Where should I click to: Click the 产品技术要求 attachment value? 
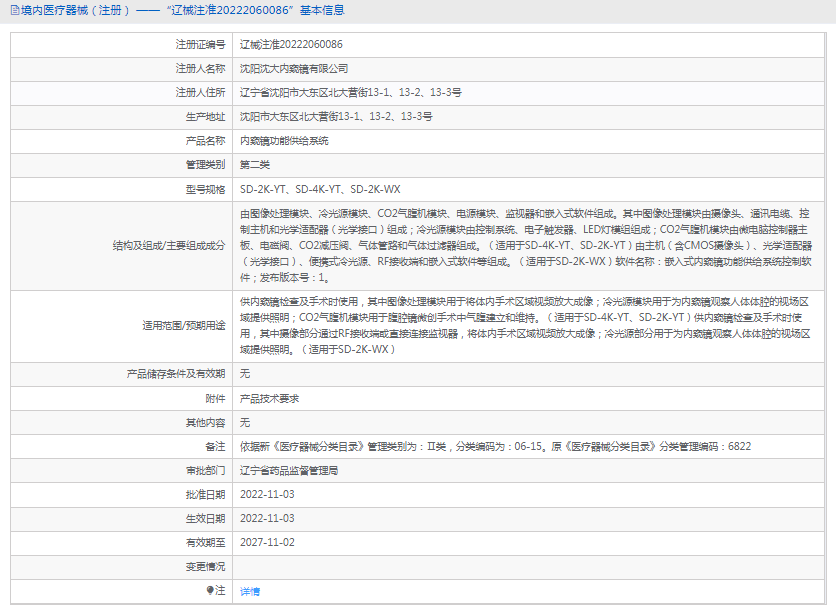coord(269,398)
